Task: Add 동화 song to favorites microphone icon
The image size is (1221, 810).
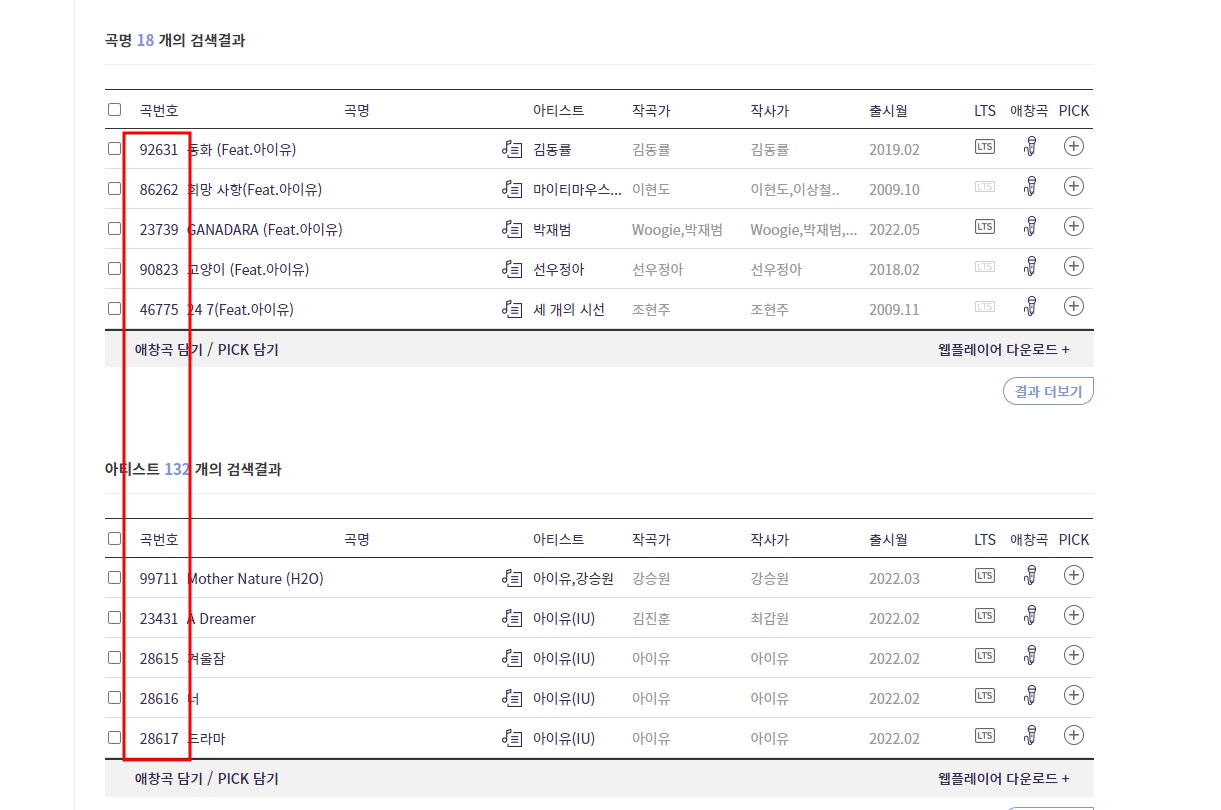Action: [x=1030, y=147]
